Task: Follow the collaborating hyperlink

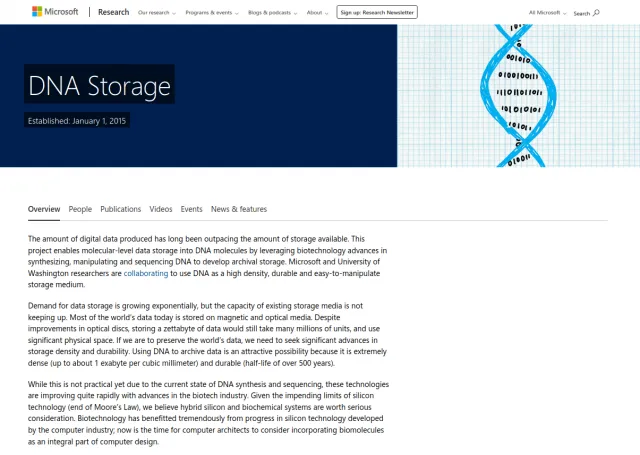Action: (146, 273)
